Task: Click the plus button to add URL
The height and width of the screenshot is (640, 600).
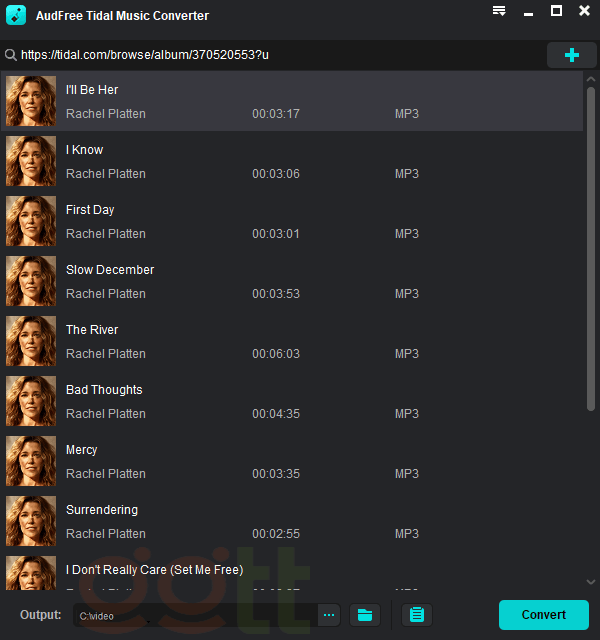Action: (571, 55)
